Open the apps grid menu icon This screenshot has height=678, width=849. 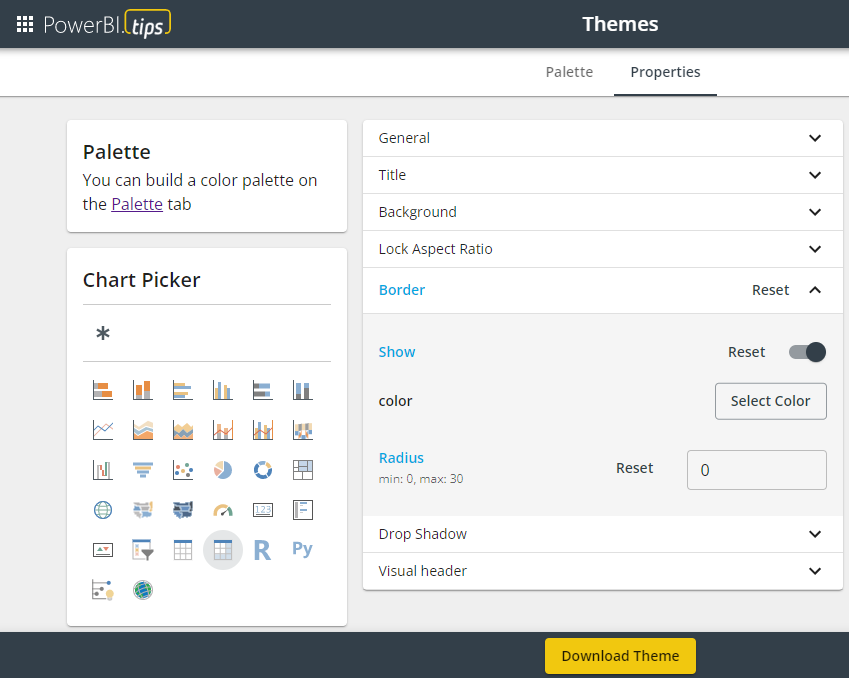25,24
